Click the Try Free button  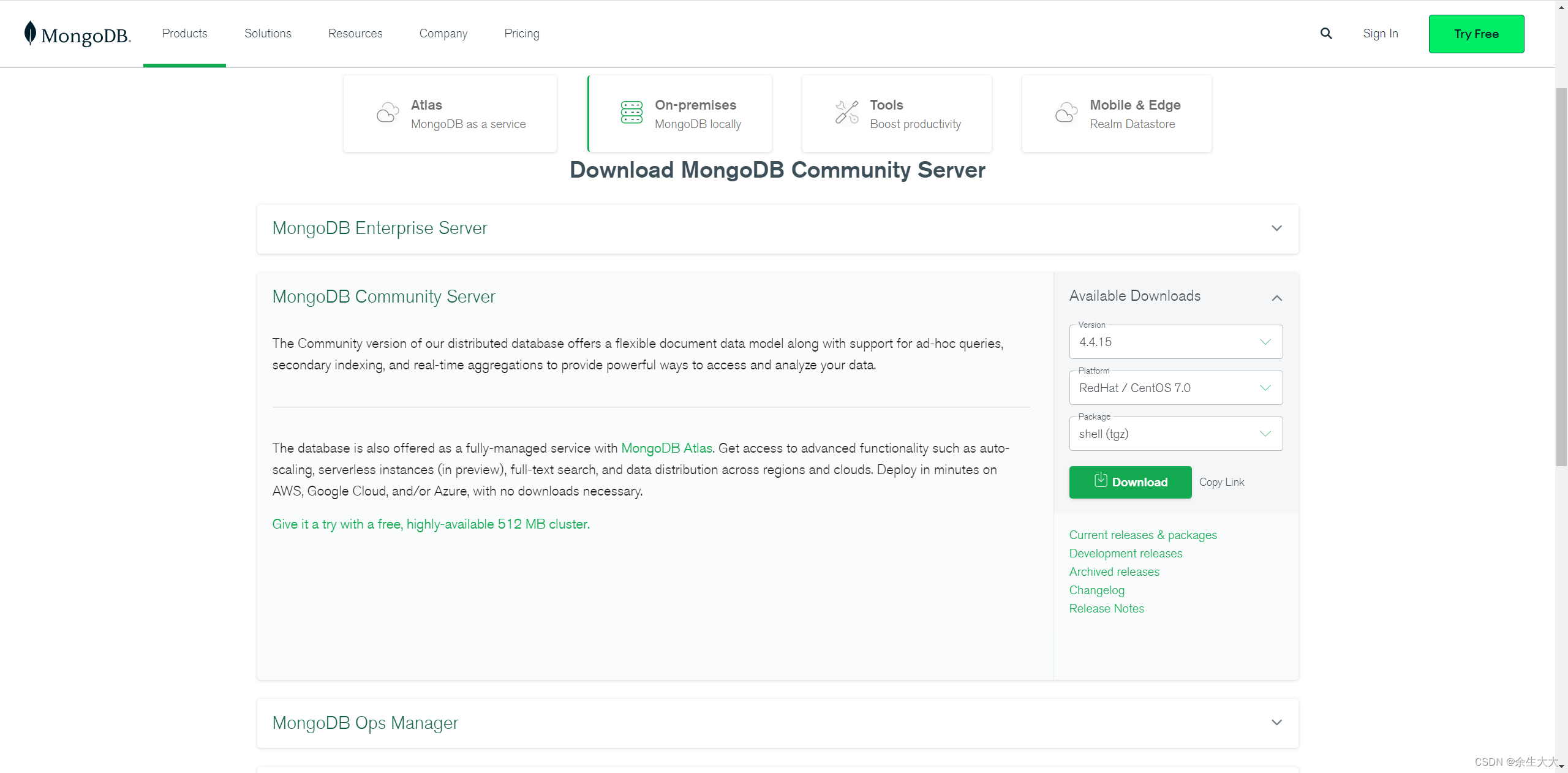[1476, 34]
